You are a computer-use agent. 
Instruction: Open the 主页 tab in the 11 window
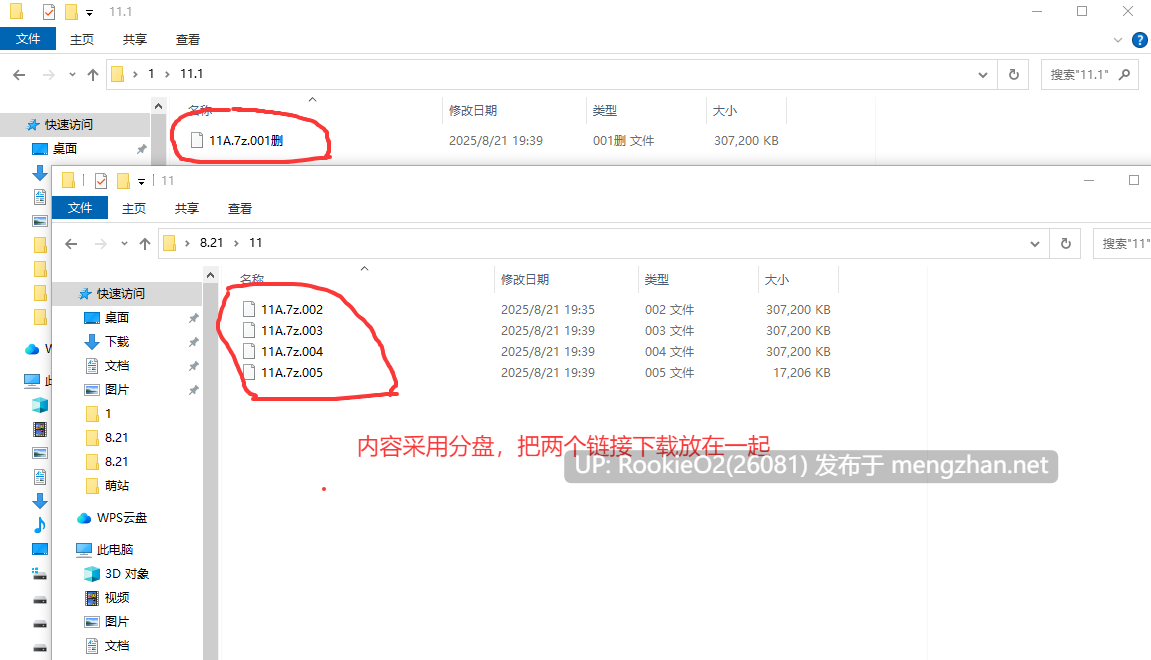tap(134, 208)
